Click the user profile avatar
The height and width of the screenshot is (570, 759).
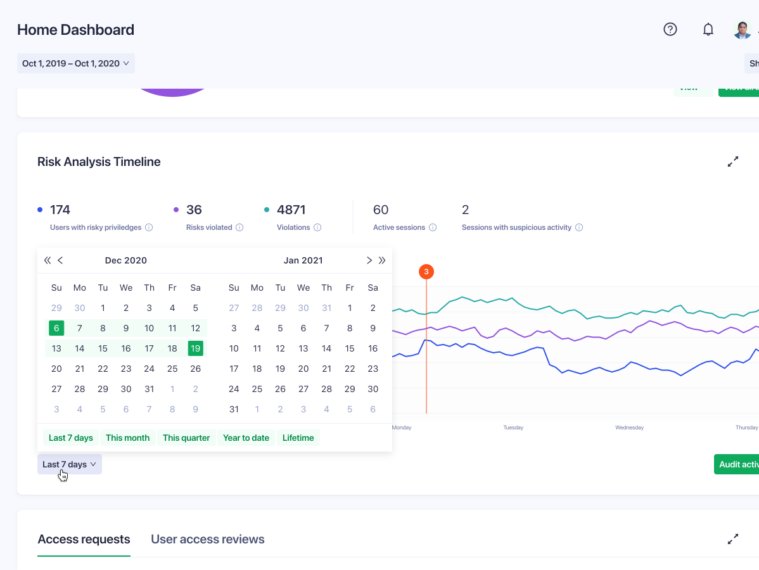click(x=742, y=30)
